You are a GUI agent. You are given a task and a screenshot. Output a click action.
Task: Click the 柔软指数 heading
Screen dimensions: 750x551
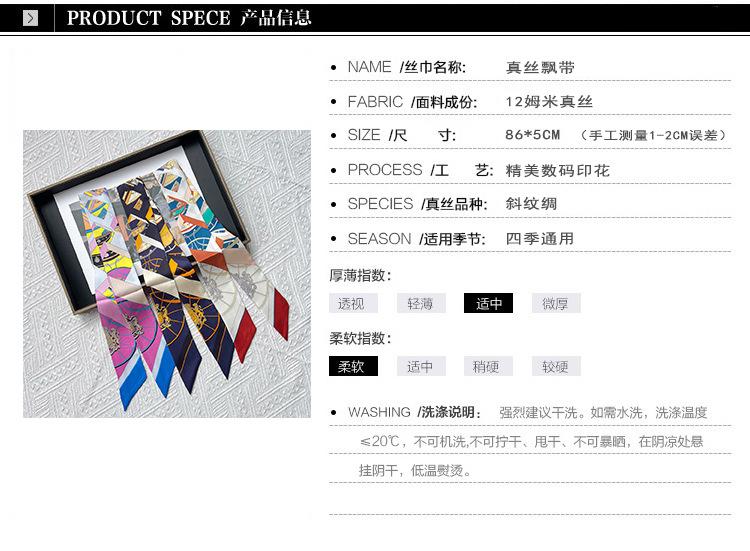(x=360, y=339)
